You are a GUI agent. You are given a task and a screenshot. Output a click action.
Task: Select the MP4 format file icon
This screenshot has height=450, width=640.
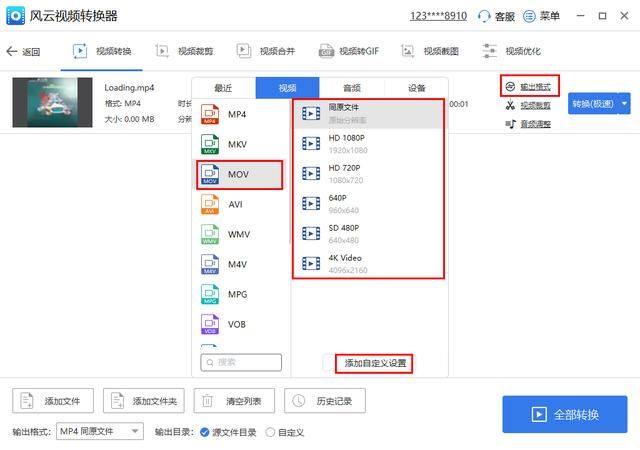click(x=210, y=114)
